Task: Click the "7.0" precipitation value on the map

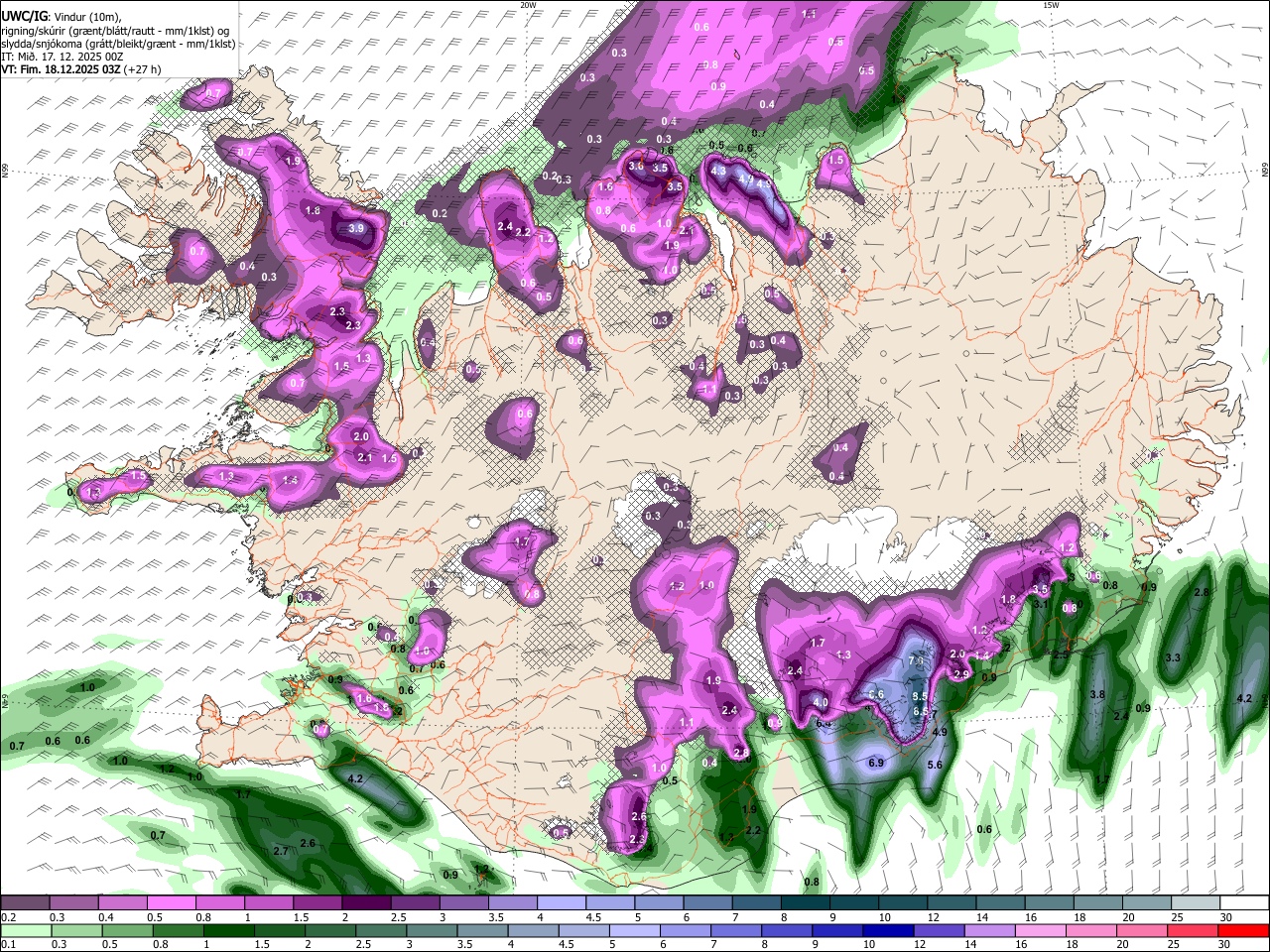Action: pos(916,660)
